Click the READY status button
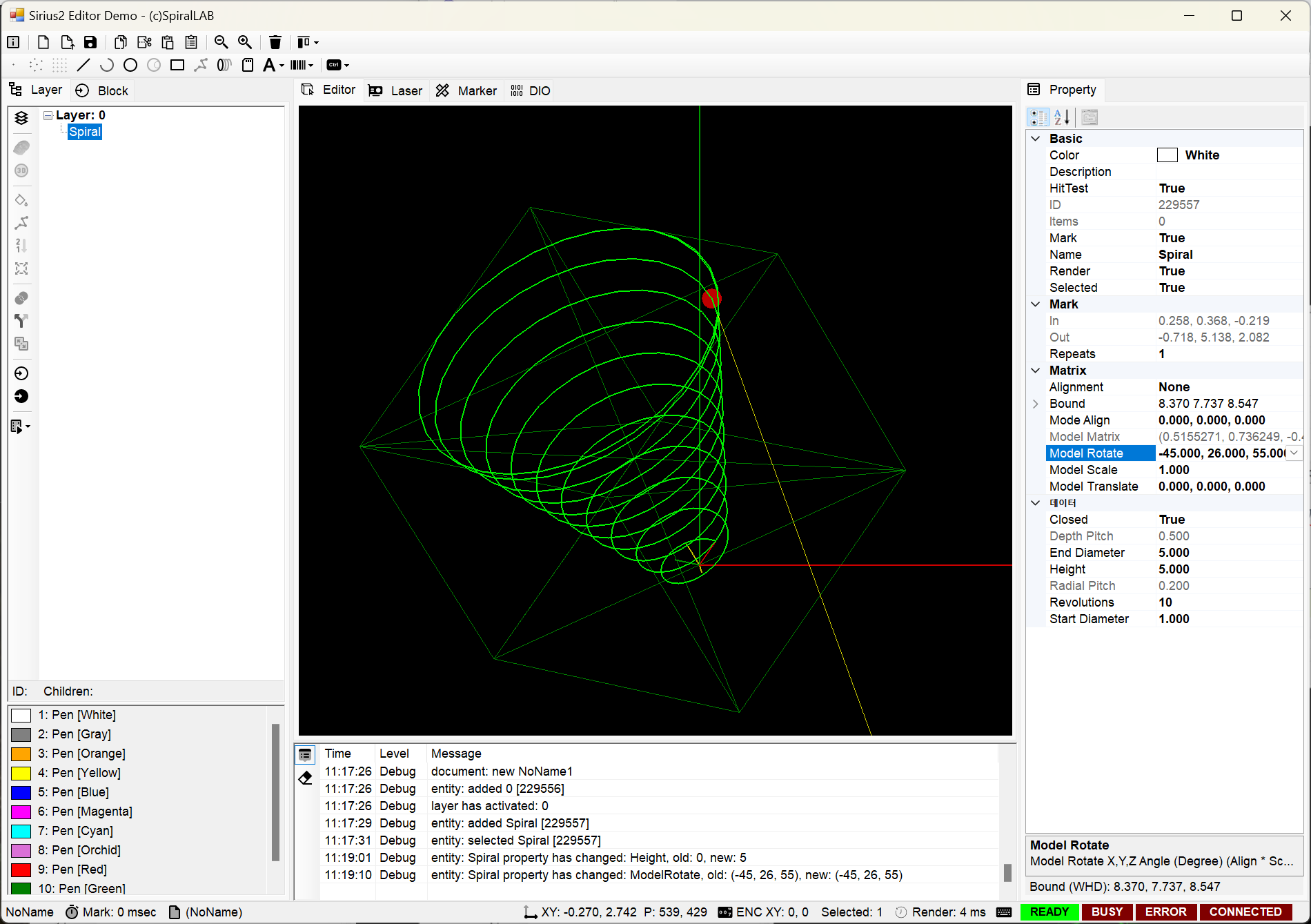This screenshot has height=924, width=1311. [x=1049, y=912]
